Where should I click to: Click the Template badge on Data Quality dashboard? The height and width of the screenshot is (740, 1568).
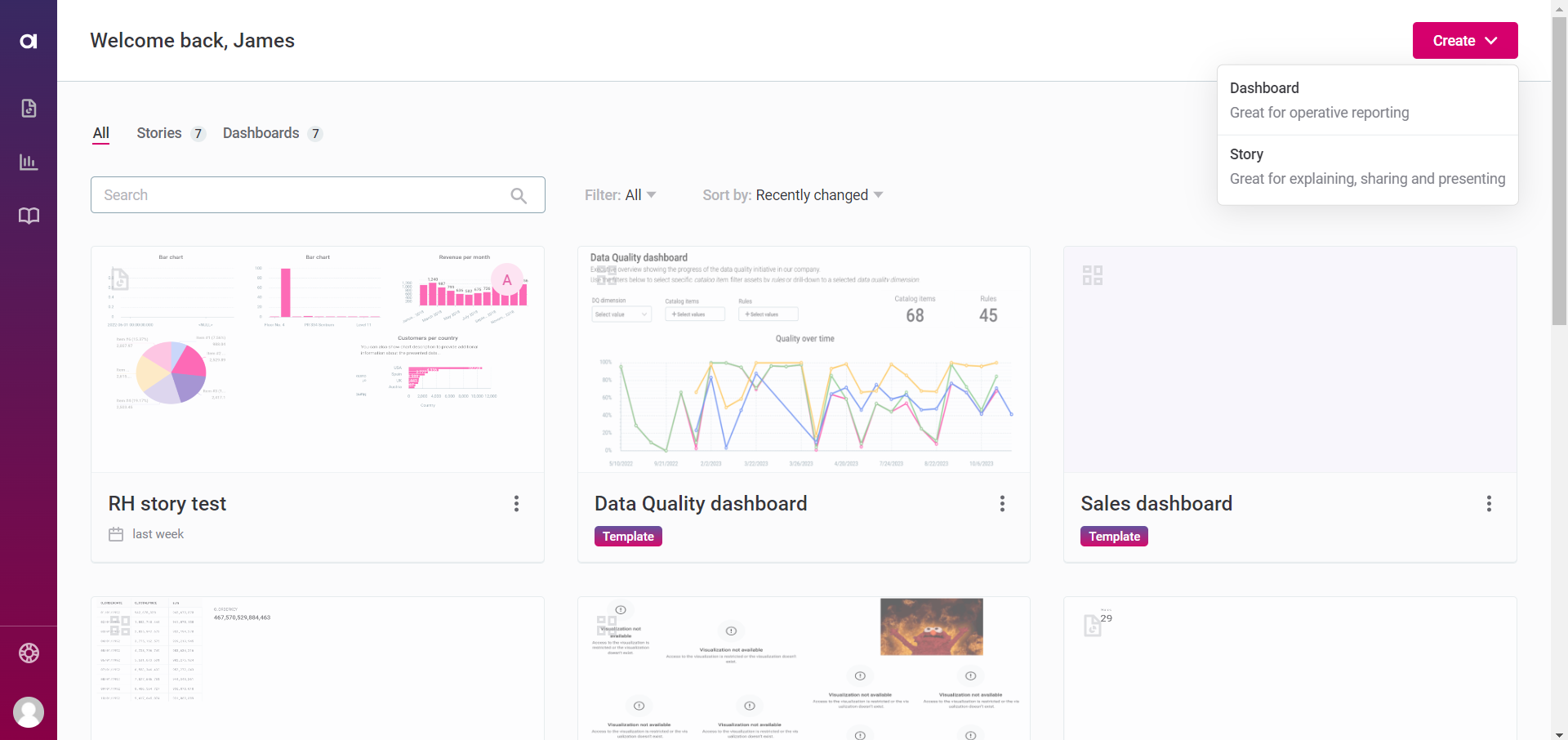coord(627,536)
